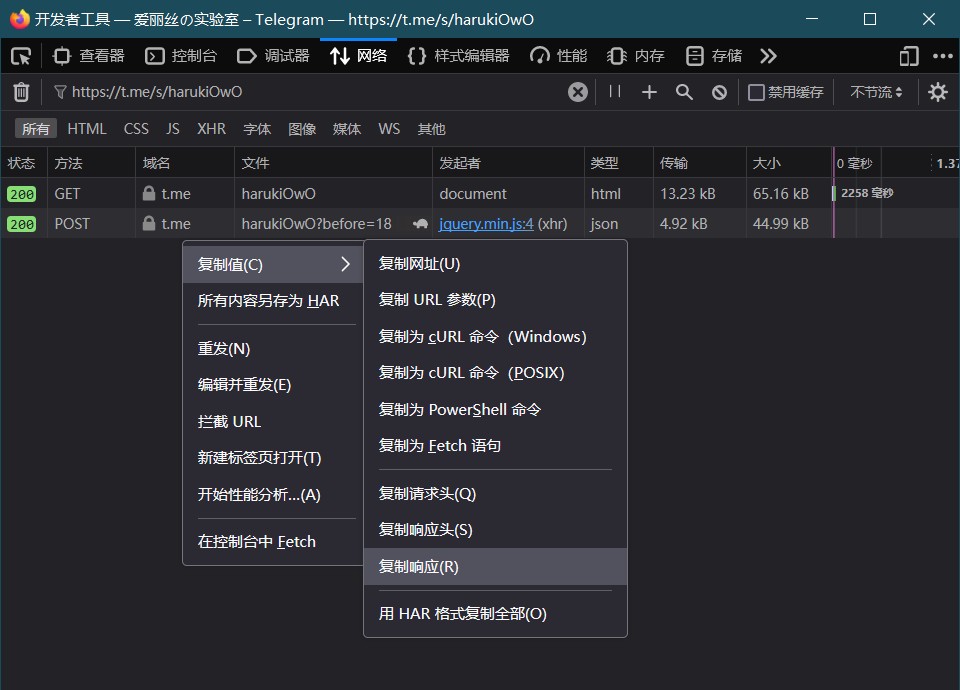This screenshot has width=960, height=690.
Task: Choose 编辑并重发(E) from context menu
Action: pyautogui.click(x=245, y=385)
